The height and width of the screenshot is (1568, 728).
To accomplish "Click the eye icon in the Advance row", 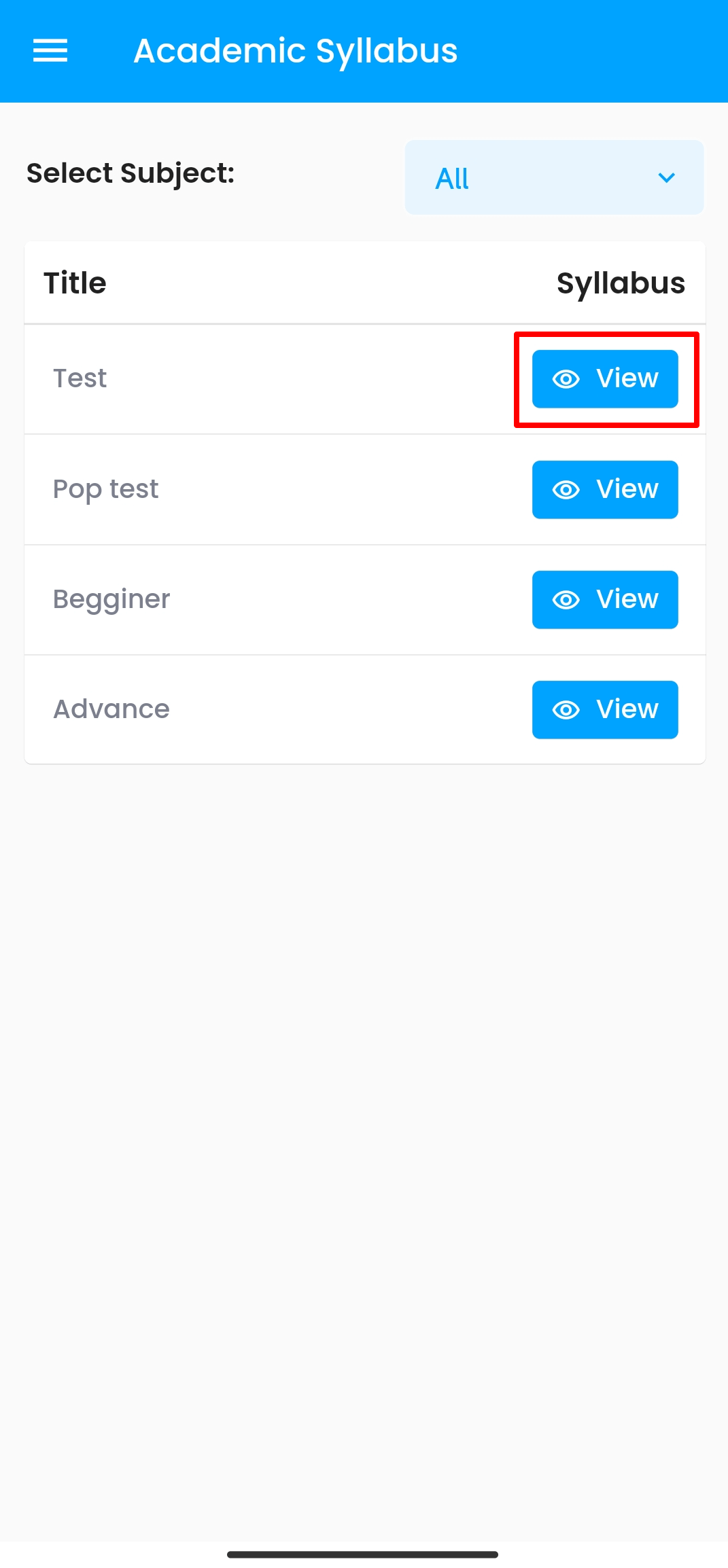I will [x=566, y=710].
